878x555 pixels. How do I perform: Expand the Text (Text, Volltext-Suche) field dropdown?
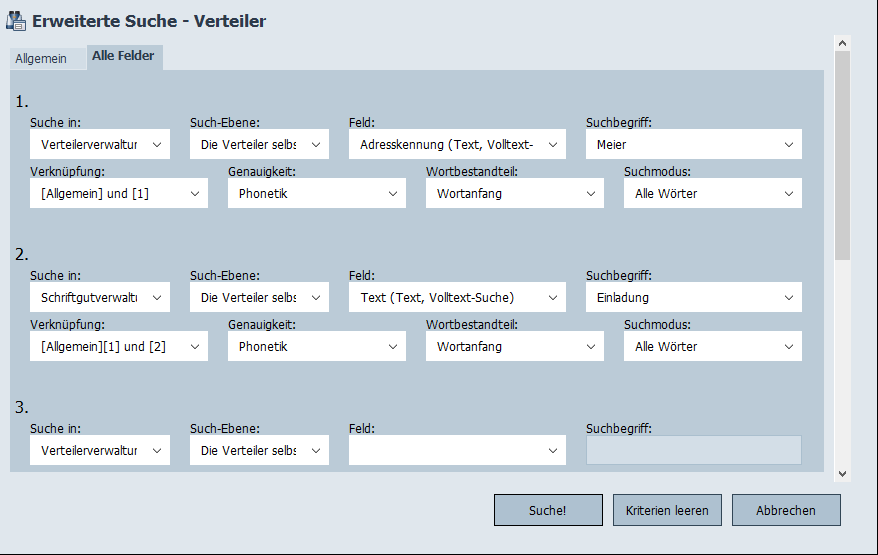pos(457,298)
